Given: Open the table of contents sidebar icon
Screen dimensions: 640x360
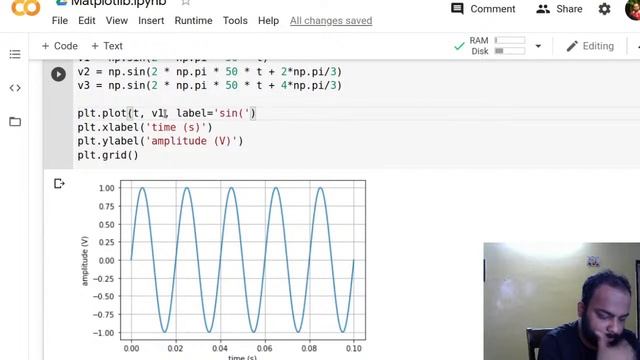Looking at the screenshot, I should pyautogui.click(x=15, y=54).
